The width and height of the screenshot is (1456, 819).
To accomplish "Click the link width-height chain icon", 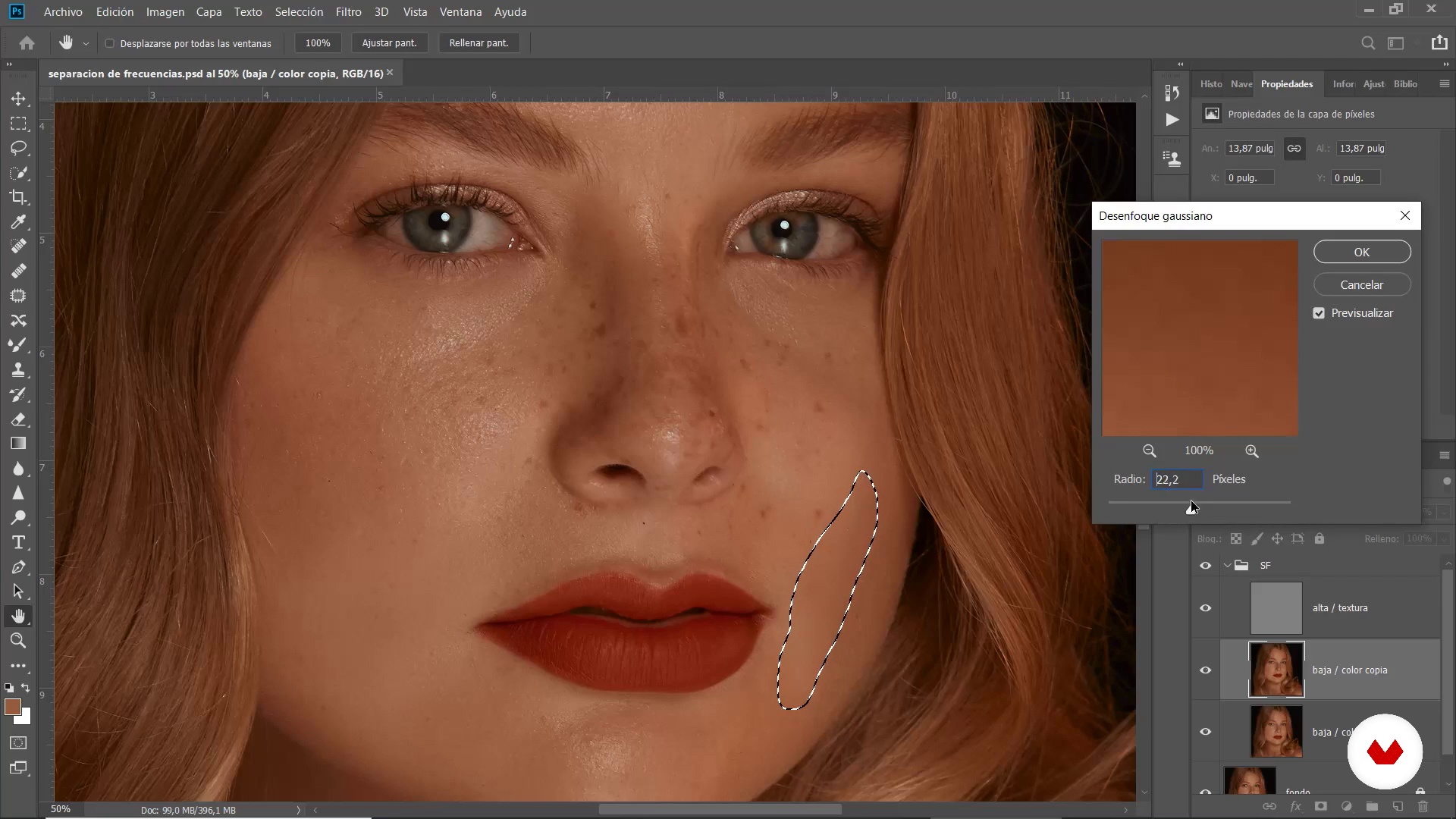I will click(x=1294, y=149).
